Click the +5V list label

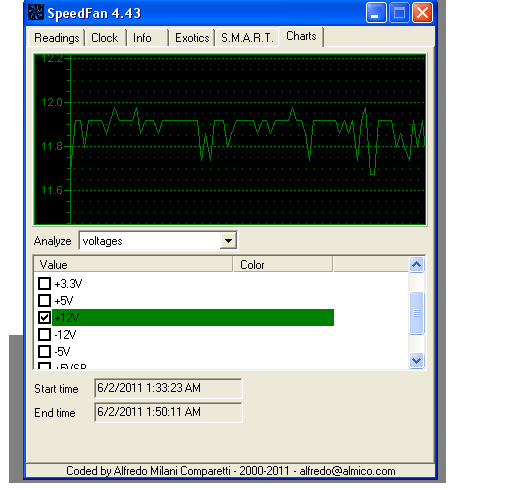click(63, 301)
